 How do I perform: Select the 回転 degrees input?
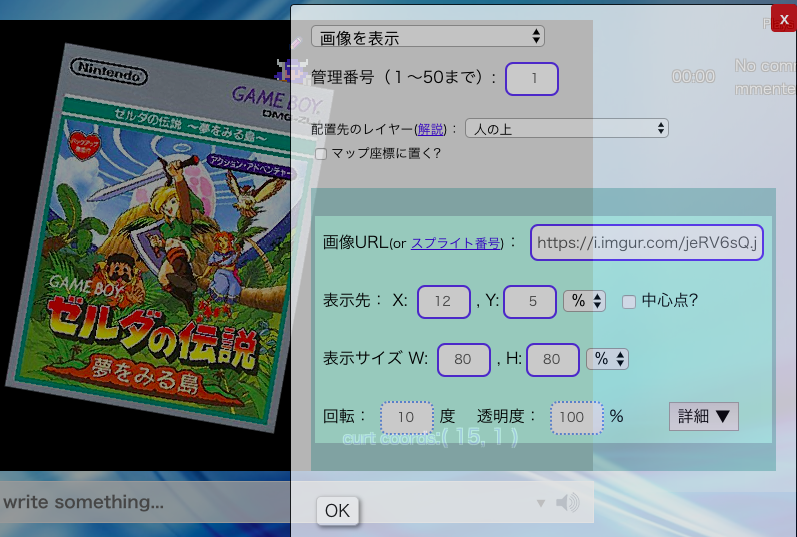tap(407, 417)
